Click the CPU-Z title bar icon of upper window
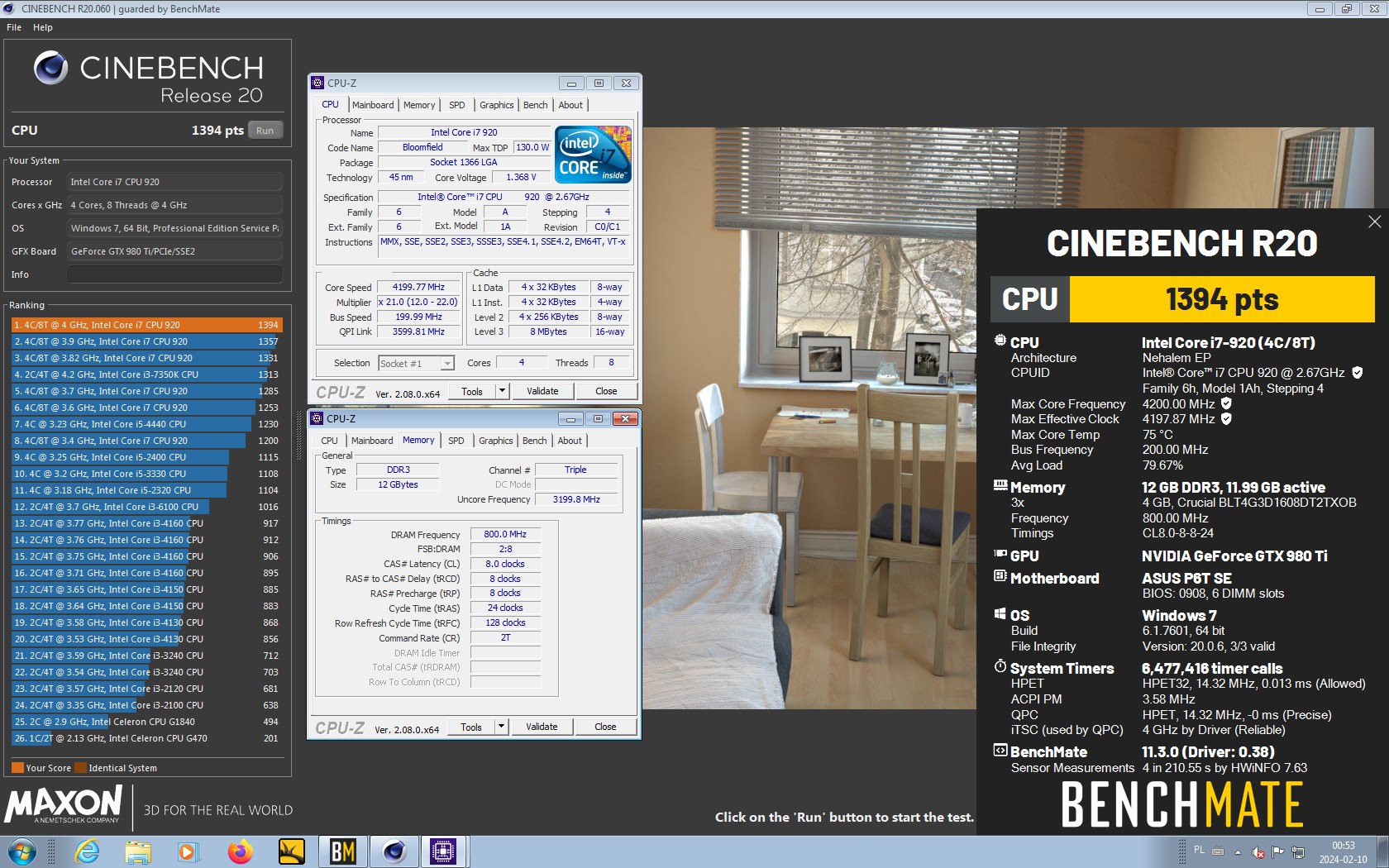 [x=317, y=83]
